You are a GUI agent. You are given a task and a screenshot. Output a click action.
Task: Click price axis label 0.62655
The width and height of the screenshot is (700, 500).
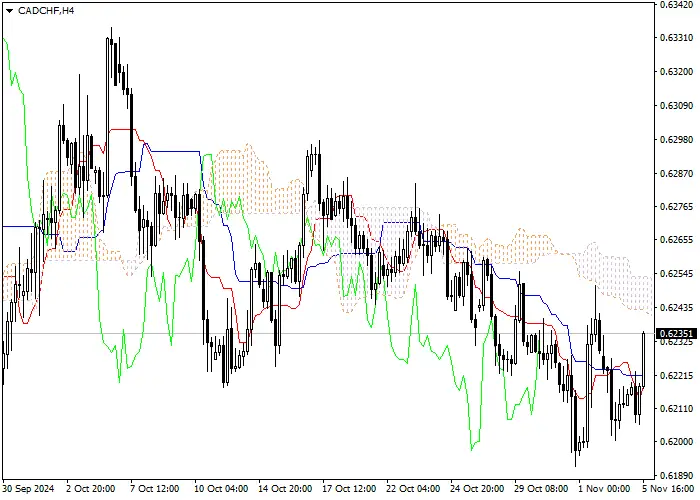click(x=677, y=240)
